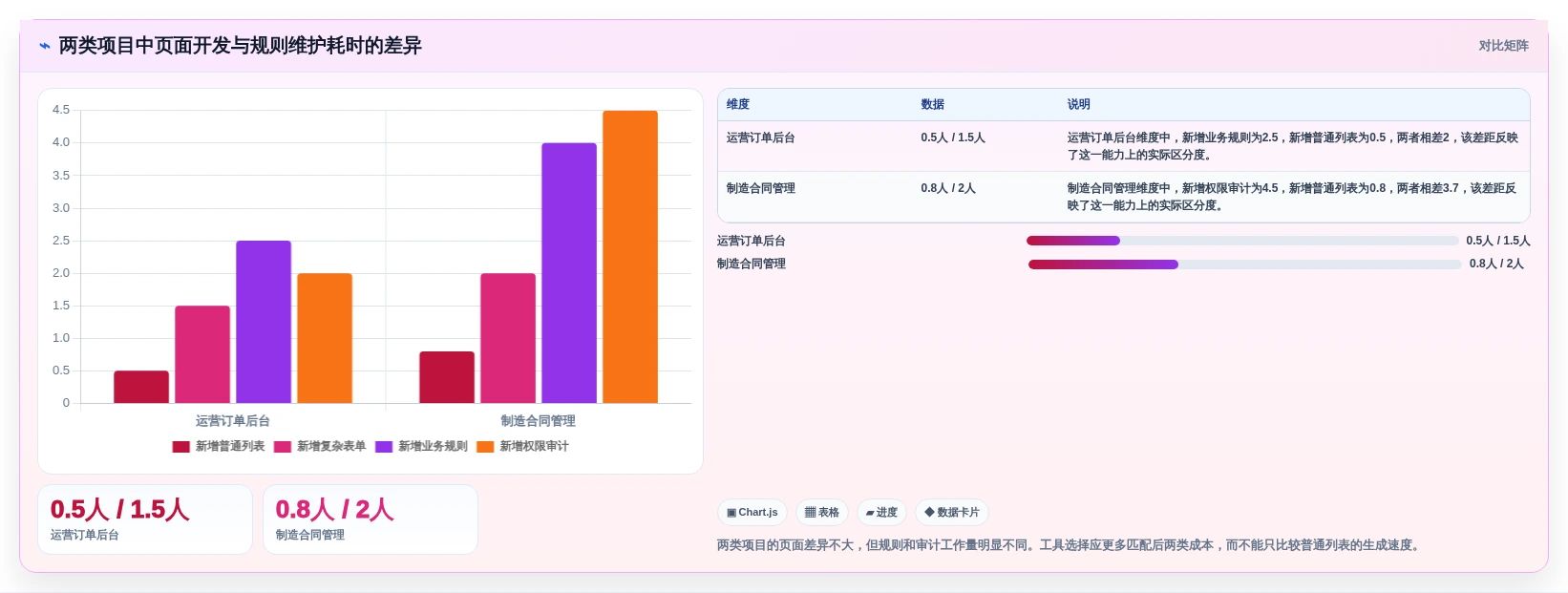The height and width of the screenshot is (593, 1568).
Task: Click the 维度 column header
Action: pyautogui.click(x=738, y=105)
